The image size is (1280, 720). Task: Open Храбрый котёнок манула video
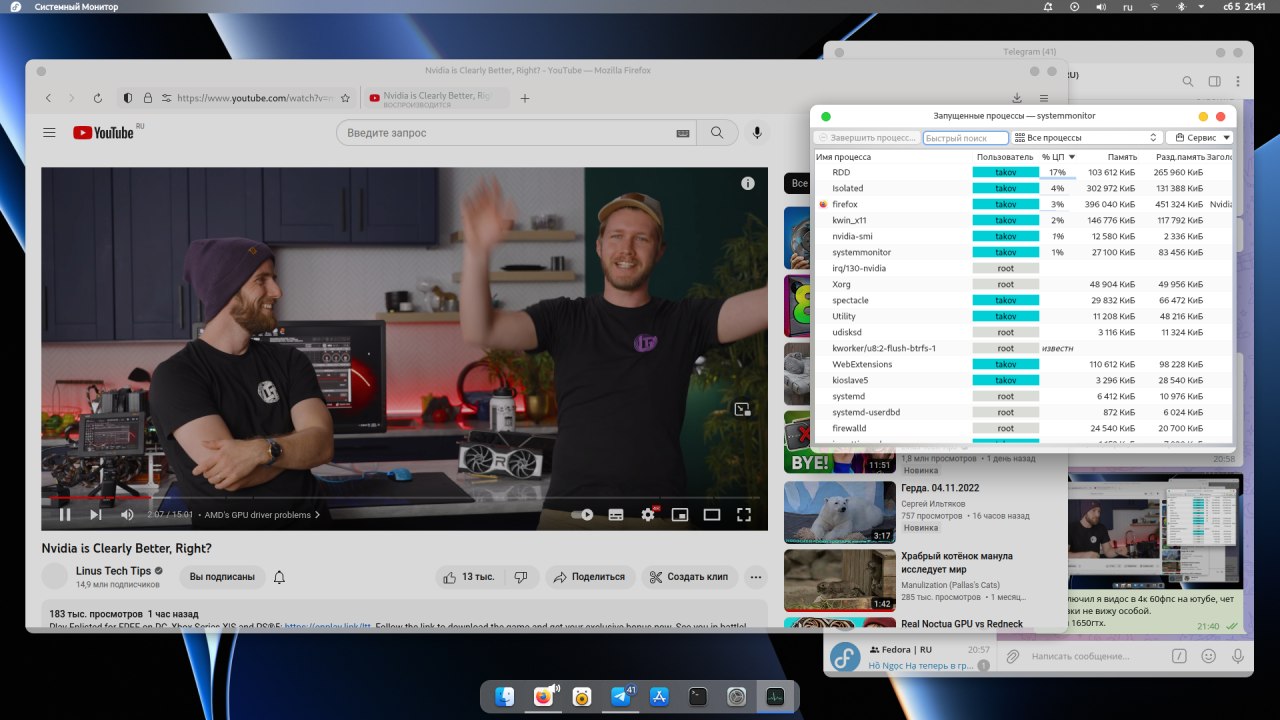pyautogui.click(x=839, y=580)
